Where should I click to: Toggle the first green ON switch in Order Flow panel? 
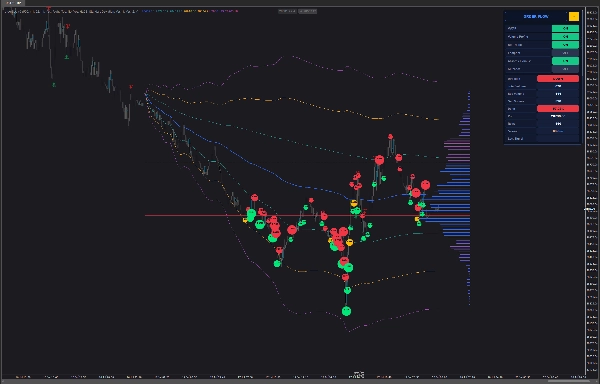tap(565, 28)
